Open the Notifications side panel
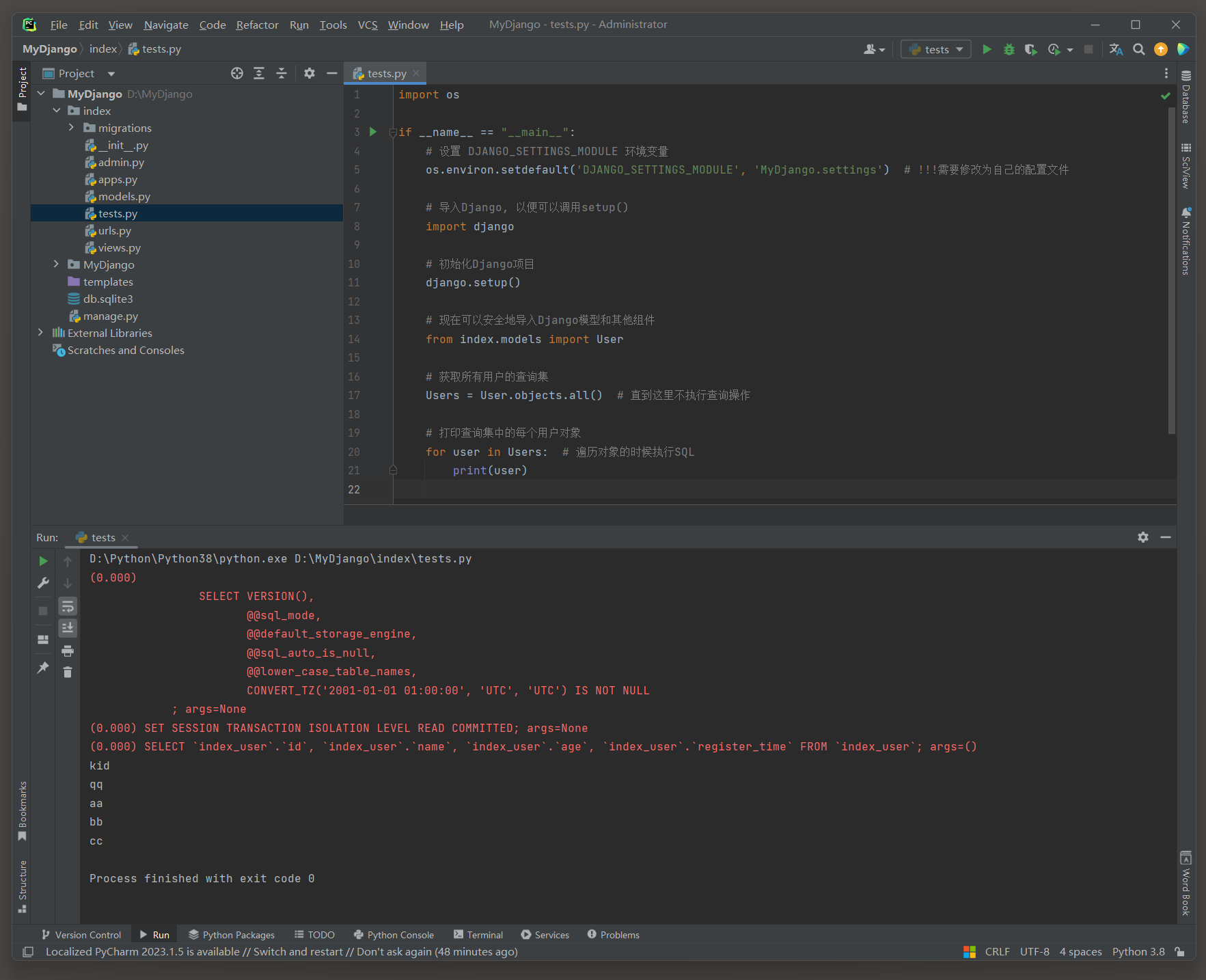Screen dimensions: 1206x980 coord(1186,241)
